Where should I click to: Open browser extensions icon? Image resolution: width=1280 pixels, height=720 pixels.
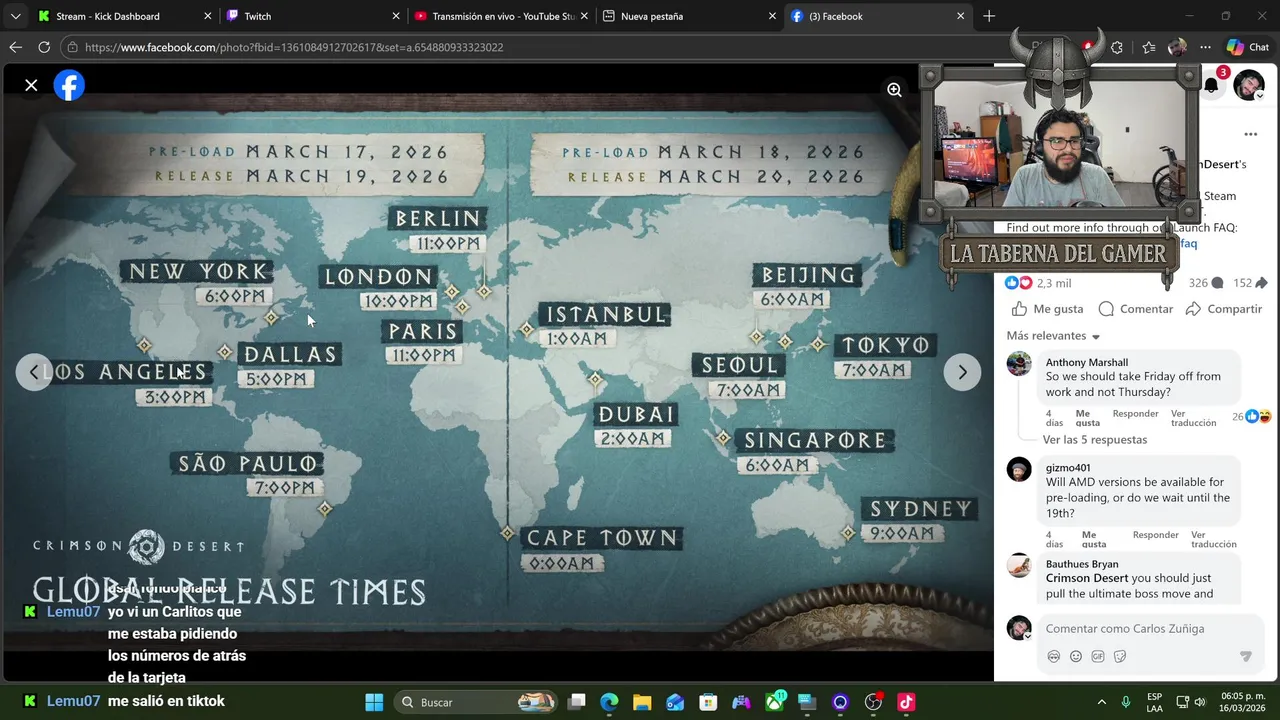pyautogui.click(x=1117, y=47)
